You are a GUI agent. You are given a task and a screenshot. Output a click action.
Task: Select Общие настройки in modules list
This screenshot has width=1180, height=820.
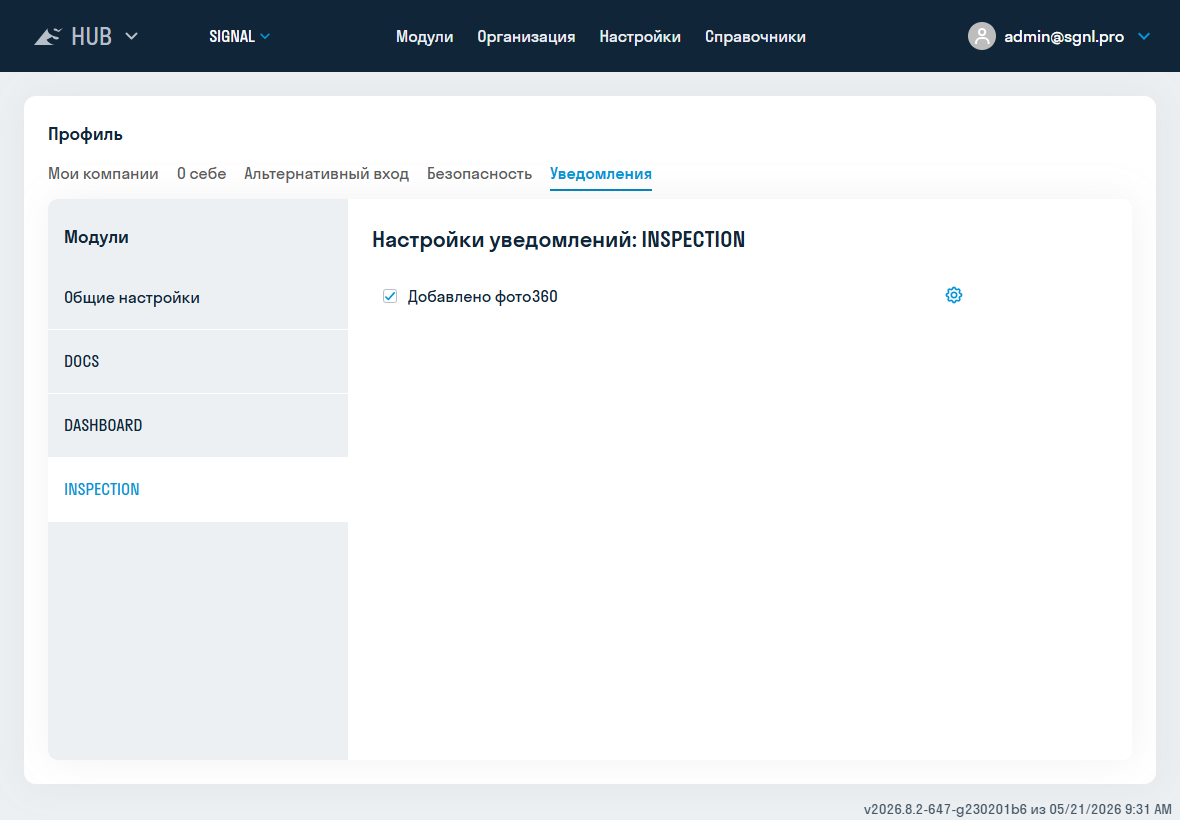tap(198, 298)
